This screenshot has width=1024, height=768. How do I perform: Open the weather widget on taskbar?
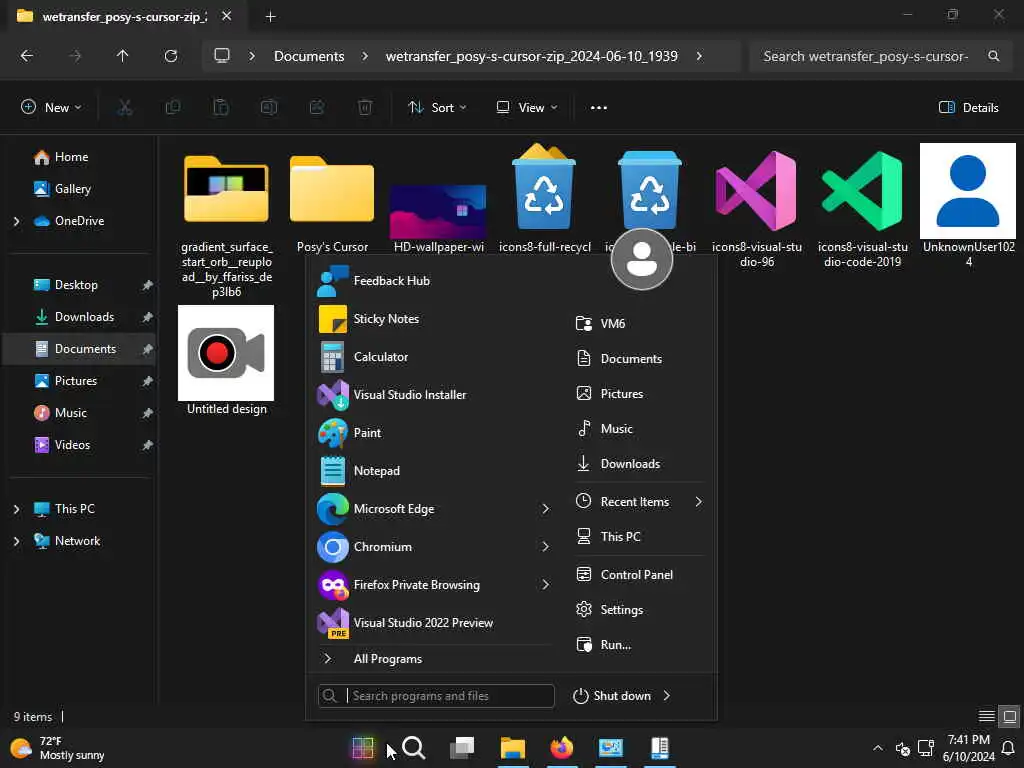[57, 748]
